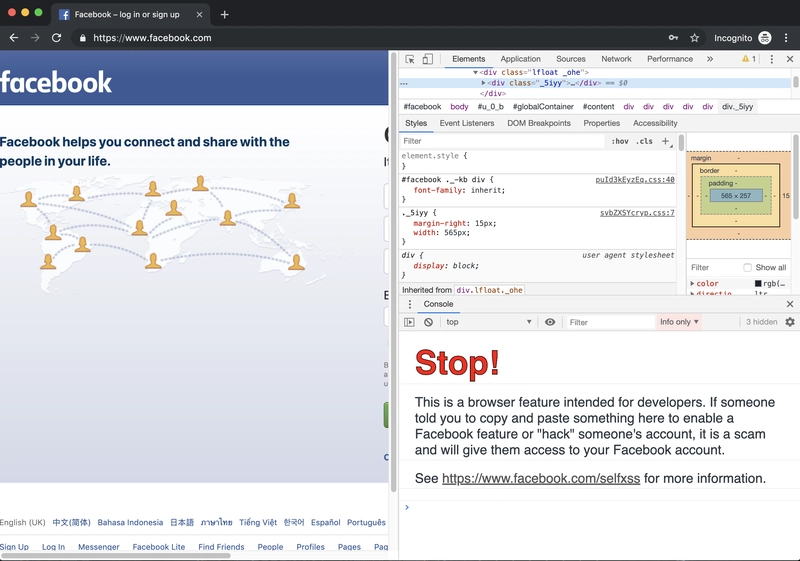The width and height of the screenshot is (800, 561).
Task: Select the Console drawer tab
Action: [438, 304]
